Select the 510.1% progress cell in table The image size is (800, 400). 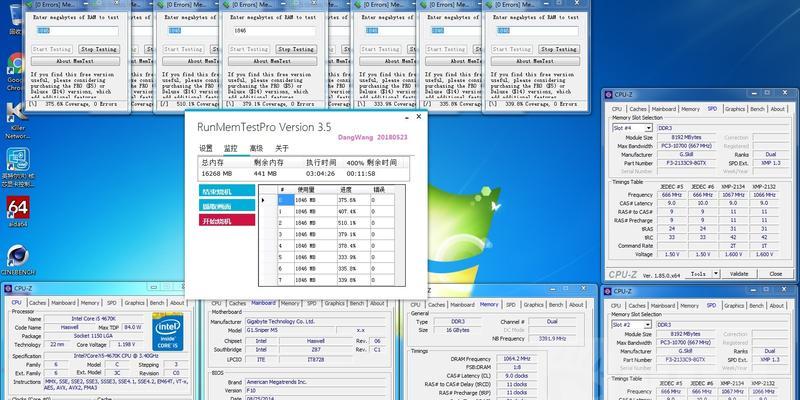pos(353,223)
